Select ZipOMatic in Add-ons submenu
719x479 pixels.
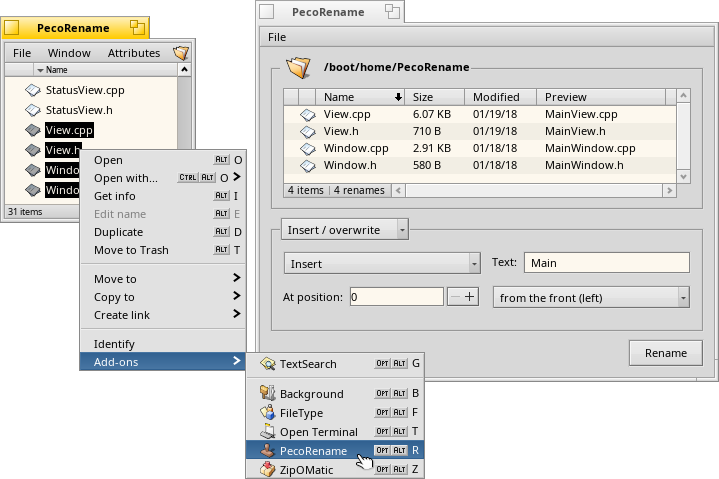point(335,469)
